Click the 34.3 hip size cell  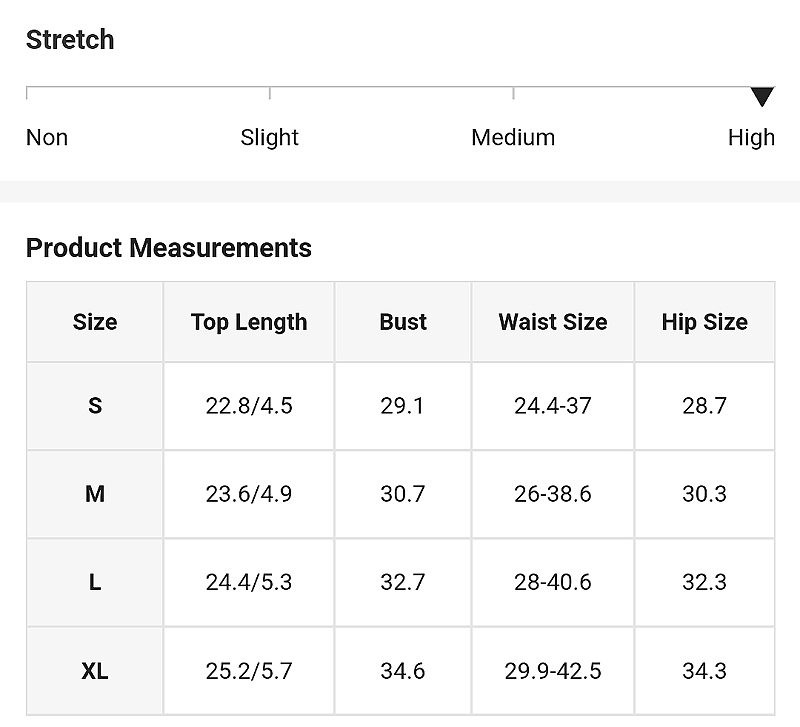point(705,671)
